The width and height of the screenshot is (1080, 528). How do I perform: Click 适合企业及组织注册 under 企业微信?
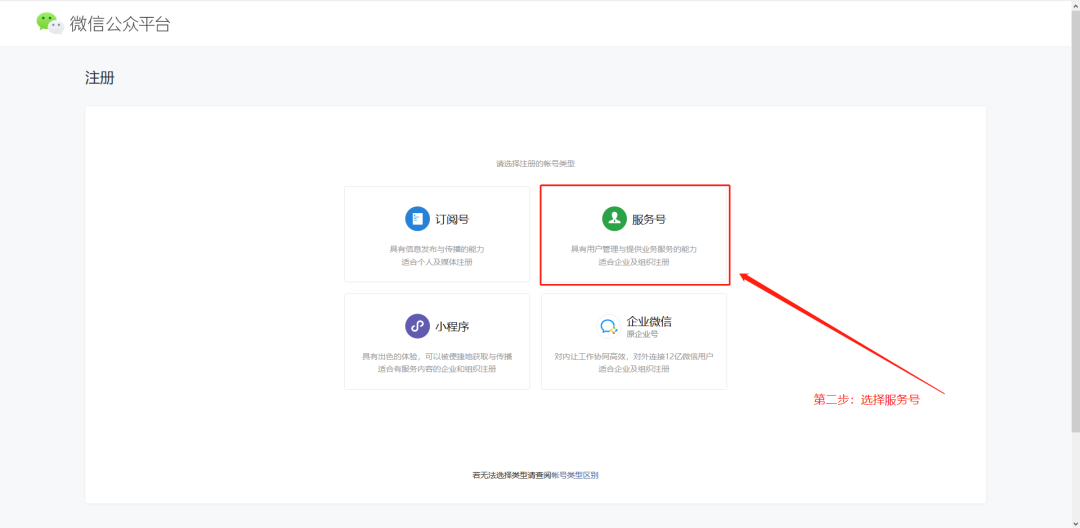634,370
